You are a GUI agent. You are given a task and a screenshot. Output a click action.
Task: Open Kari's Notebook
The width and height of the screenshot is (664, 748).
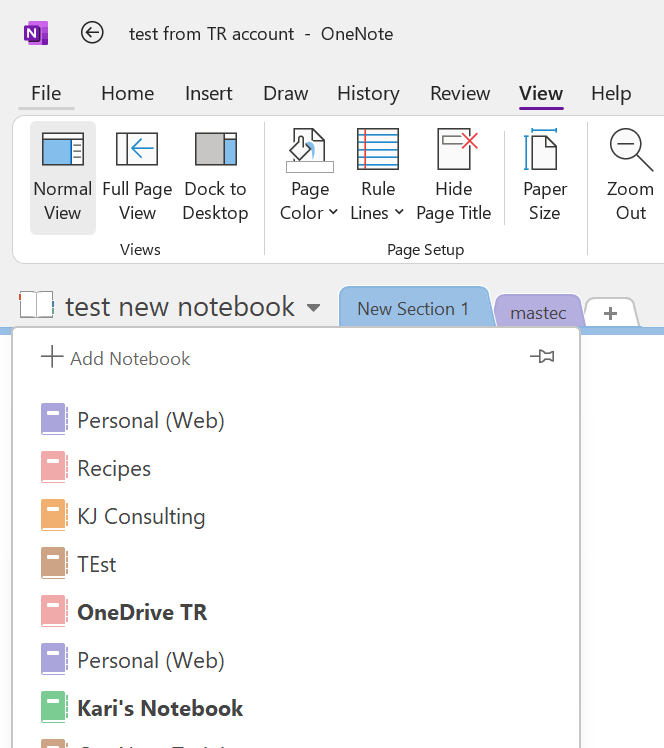coord(296,708)
